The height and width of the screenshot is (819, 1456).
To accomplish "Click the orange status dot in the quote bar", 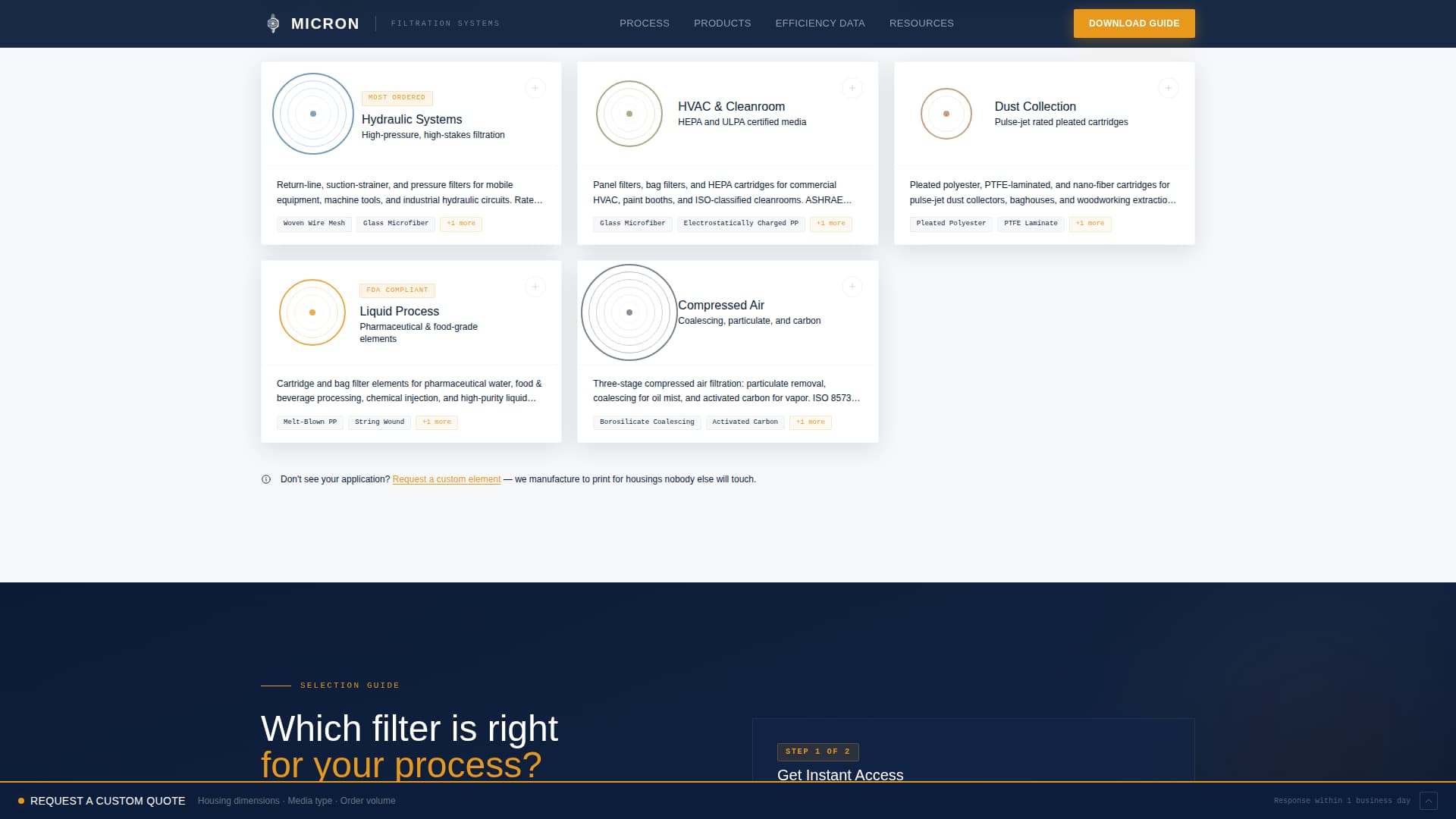I will (22, 800).
